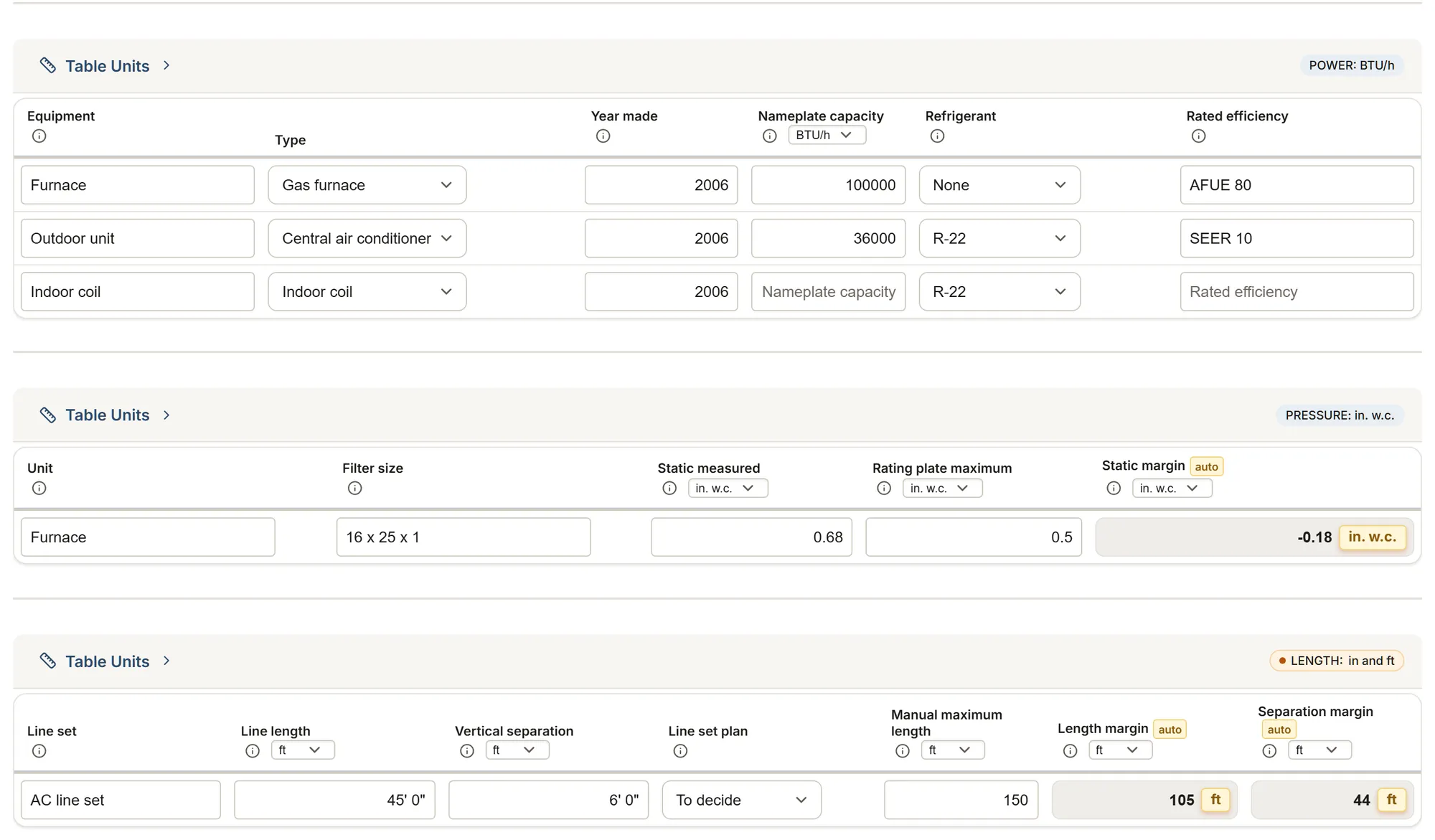The width and height of the screenshot is (1435, 840).
Task: Open Gas furnace type dropdown
Action: (367, 185)
